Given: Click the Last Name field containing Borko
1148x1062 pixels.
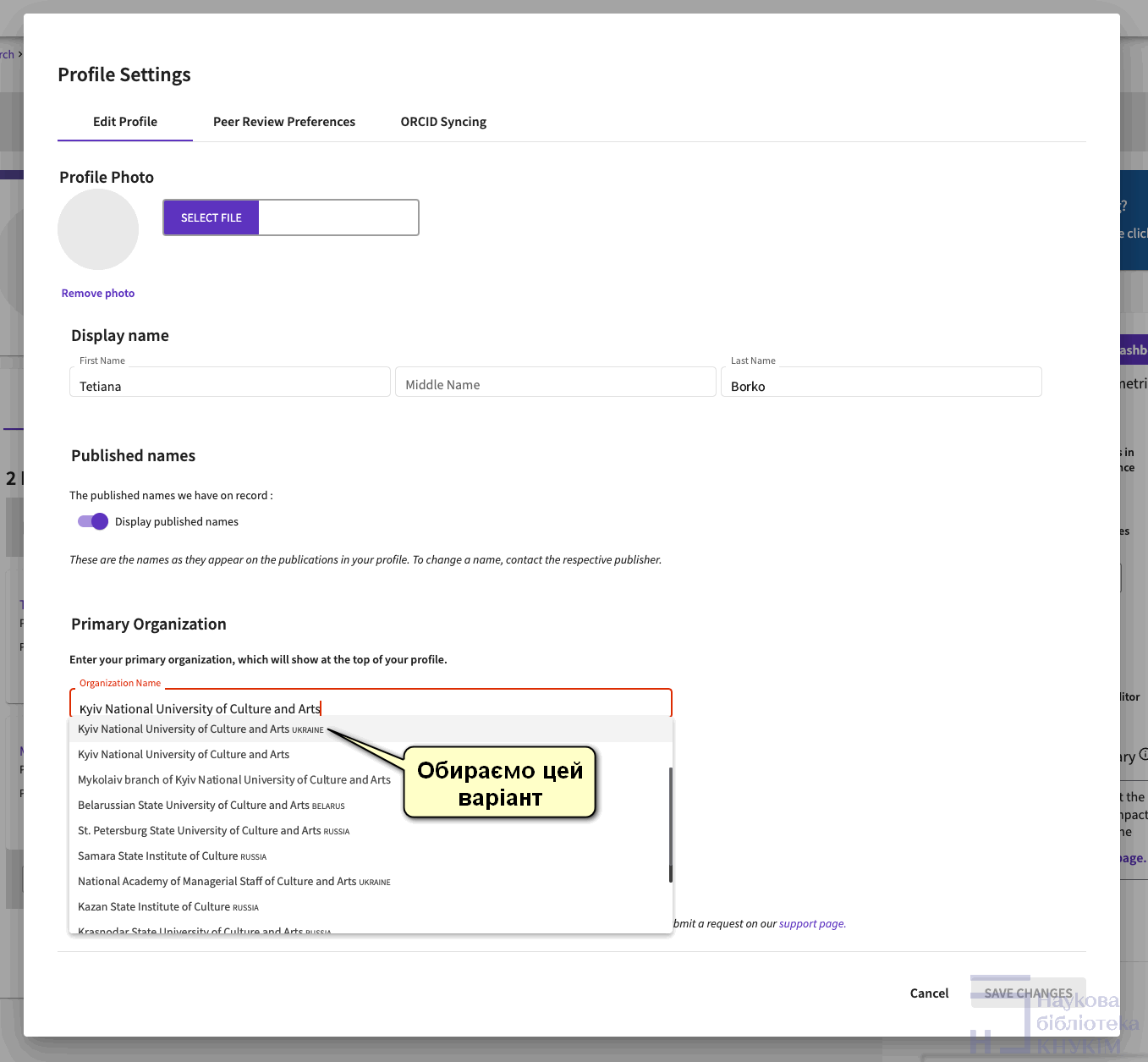Looking at the screenshot, I should point(881,386).
